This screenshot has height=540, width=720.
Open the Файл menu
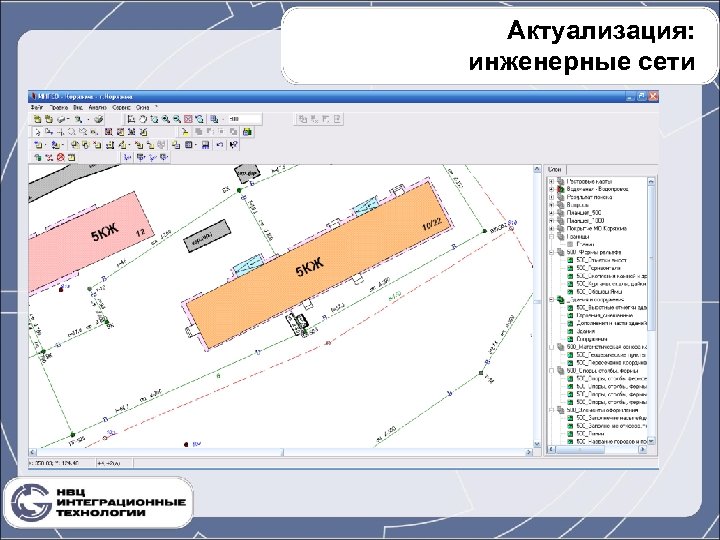36,107
